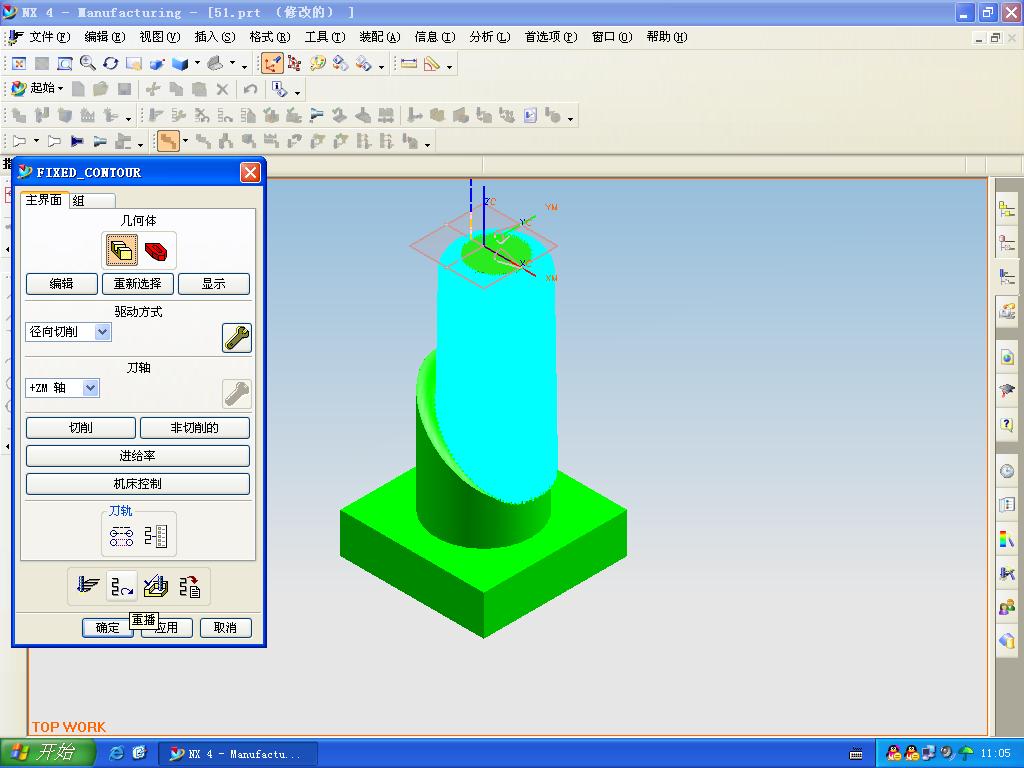
Task: Open the History clock sidebar icon
Action: tap(1006, 471)
